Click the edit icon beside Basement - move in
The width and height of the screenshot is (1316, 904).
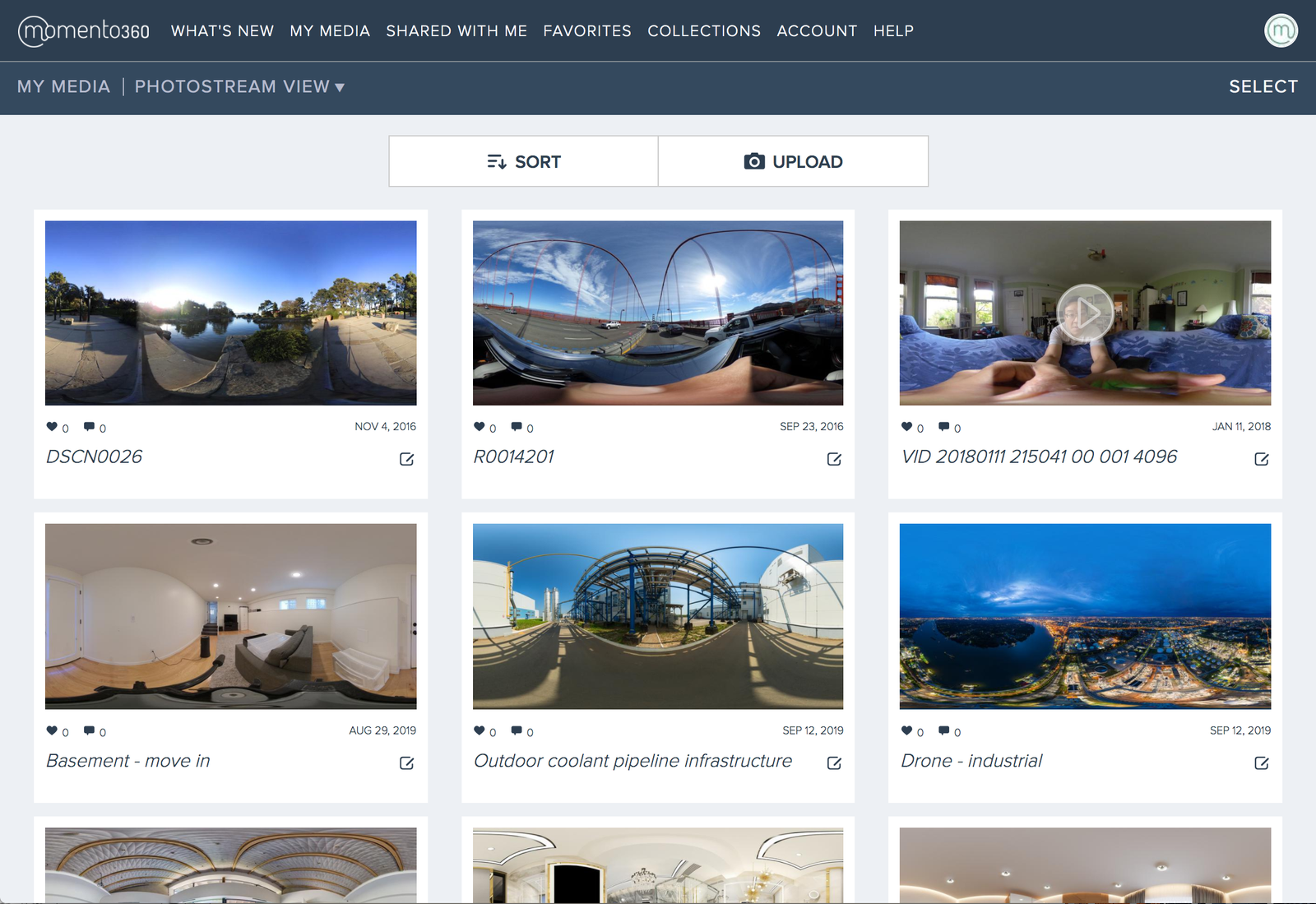(x=406, y=763)
